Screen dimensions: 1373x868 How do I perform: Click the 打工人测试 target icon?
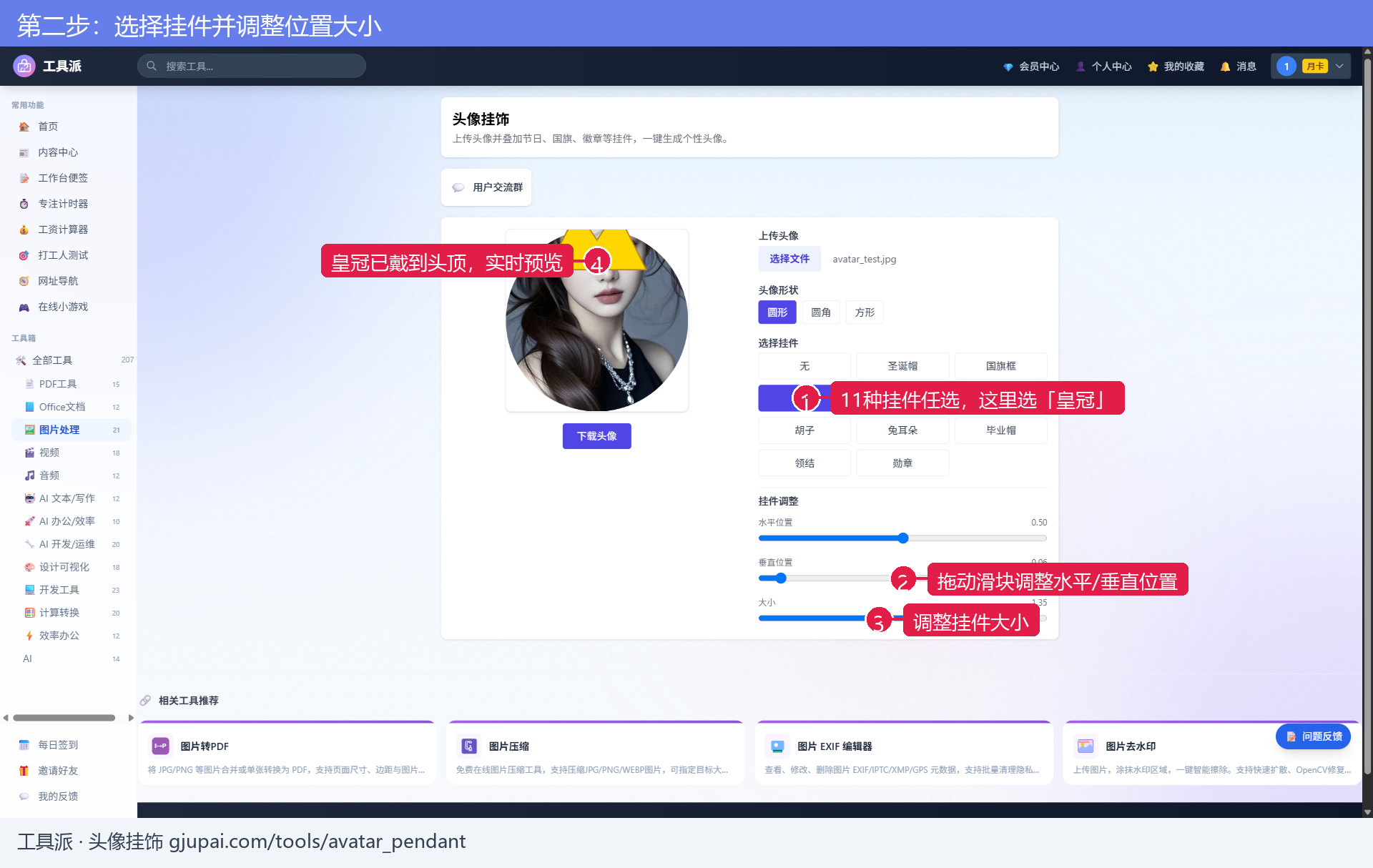24,255
